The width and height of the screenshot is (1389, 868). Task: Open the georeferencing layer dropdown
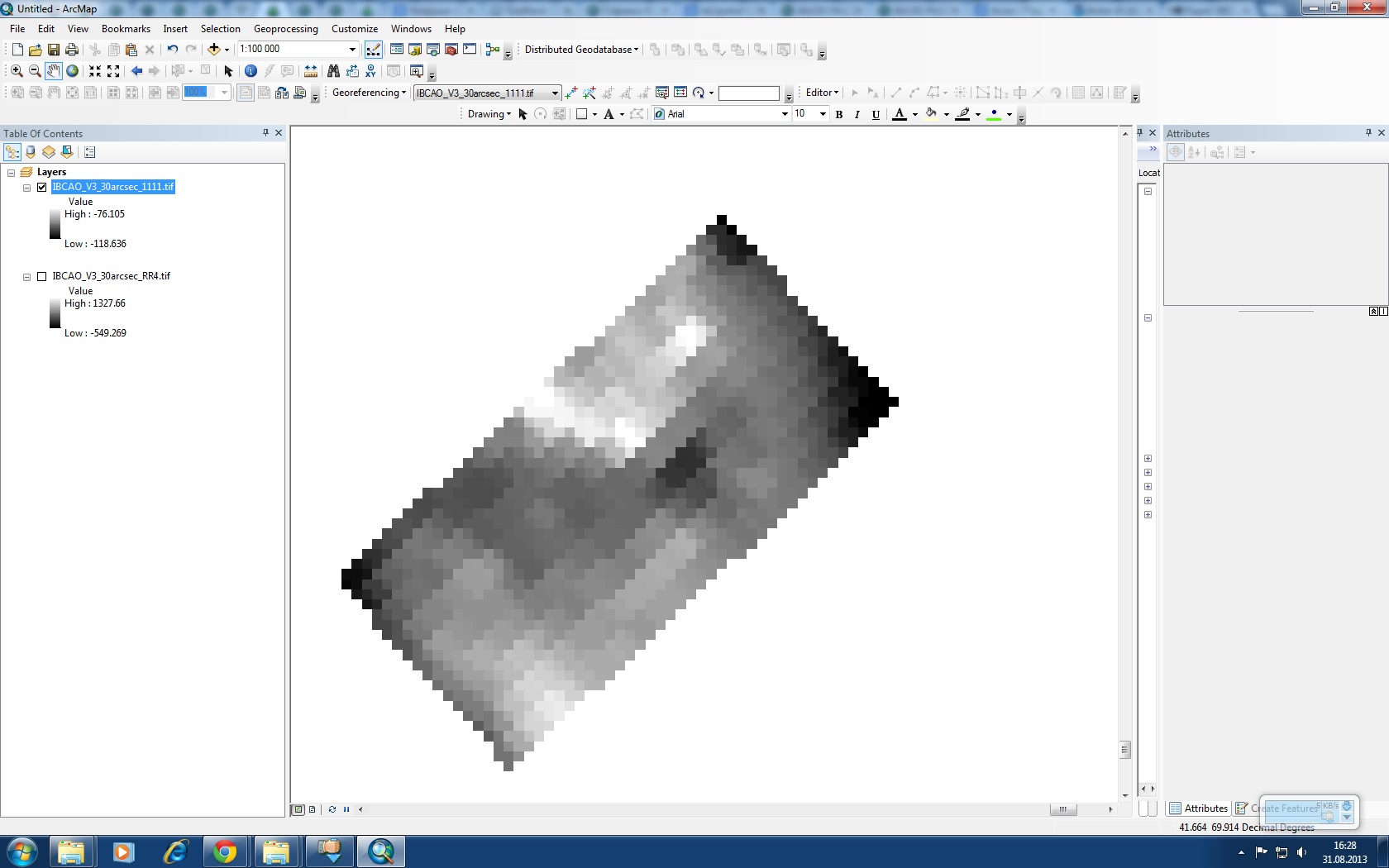pyautogui.click(x=555, y=93)
